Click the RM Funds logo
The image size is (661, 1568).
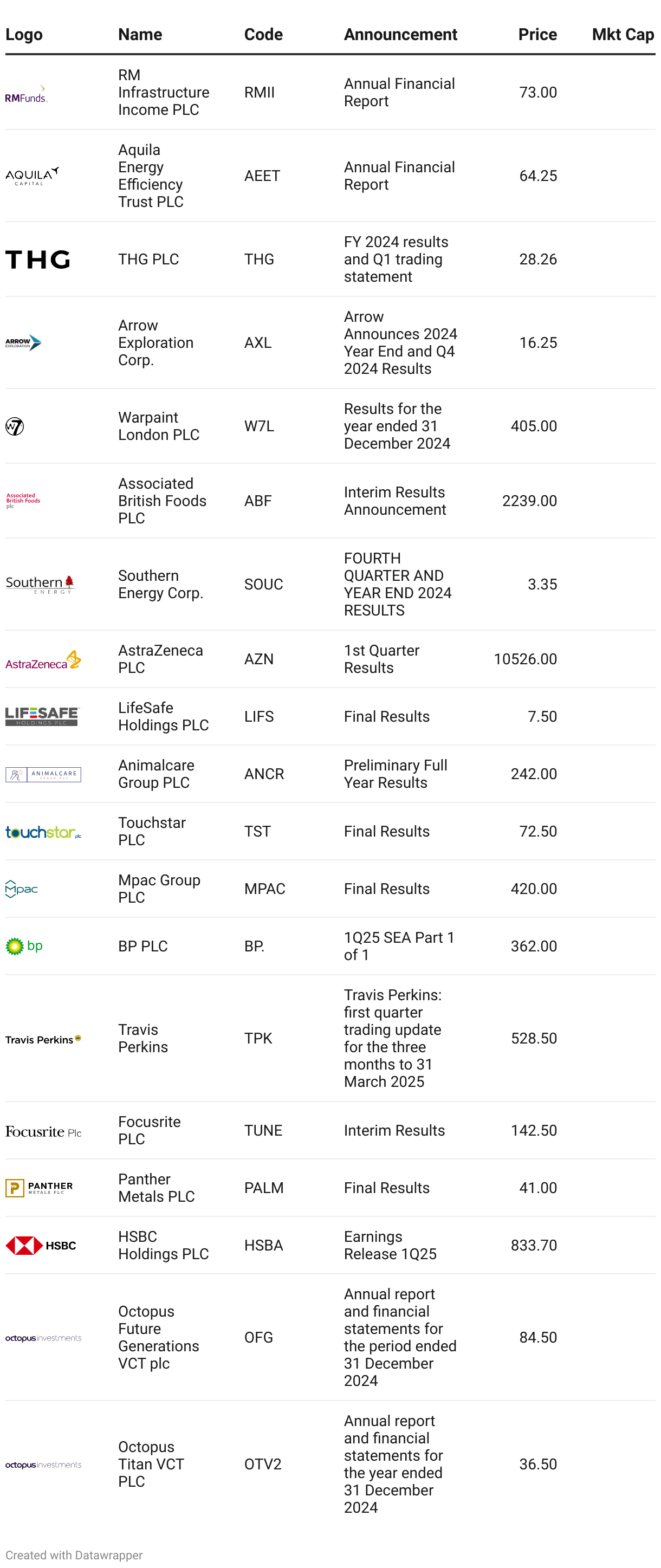click(x=26, y=94)
